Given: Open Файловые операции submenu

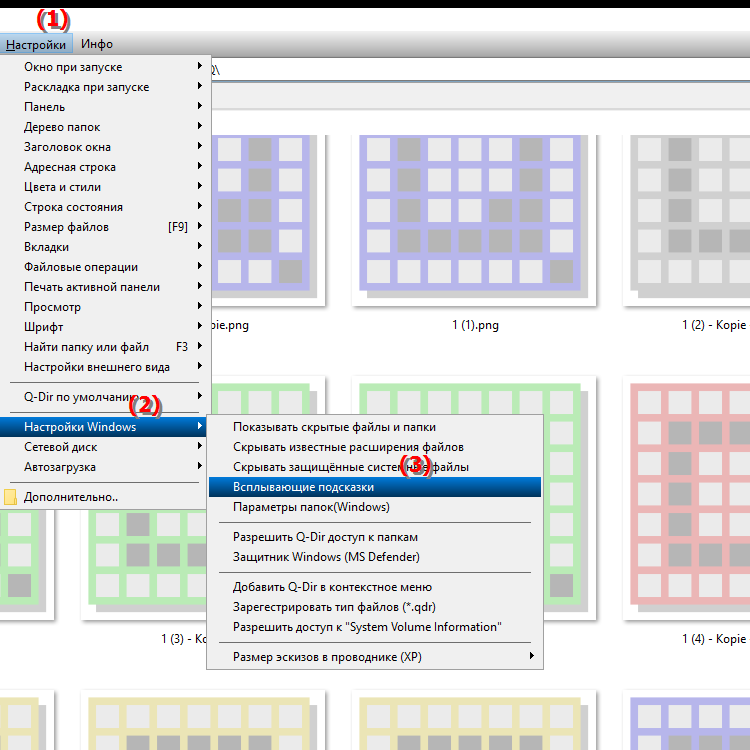Looking at the screenshot, I should pos(105,267).
